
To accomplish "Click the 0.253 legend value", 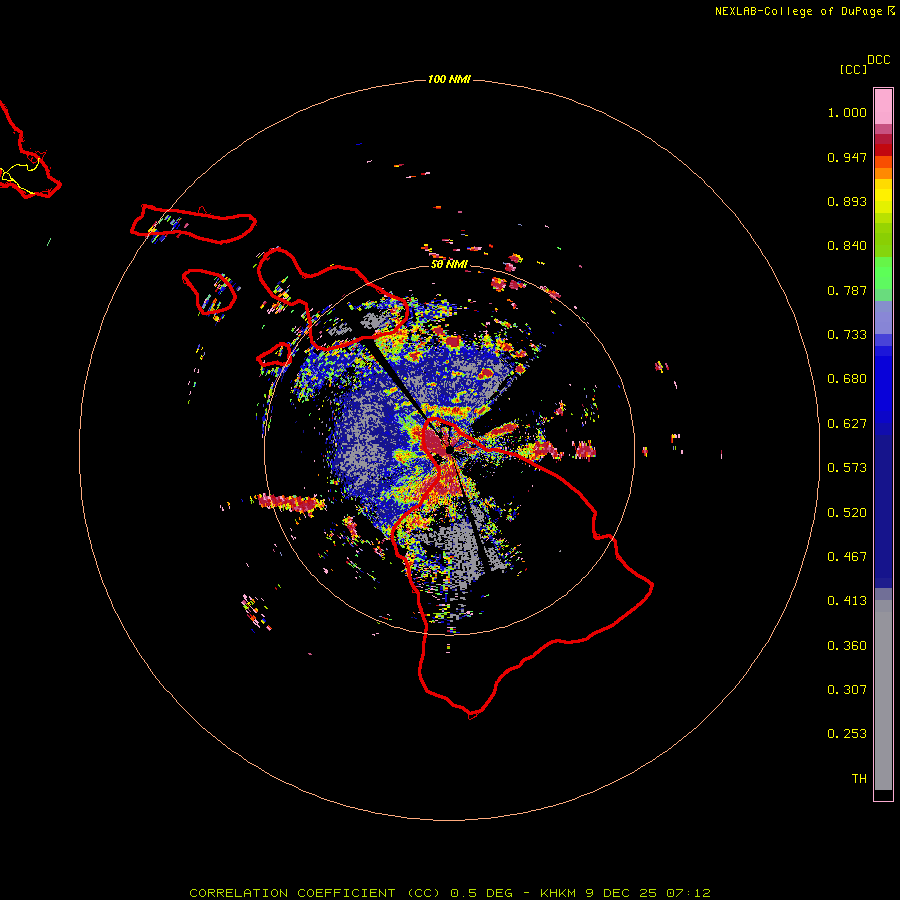I will [847, 734].
